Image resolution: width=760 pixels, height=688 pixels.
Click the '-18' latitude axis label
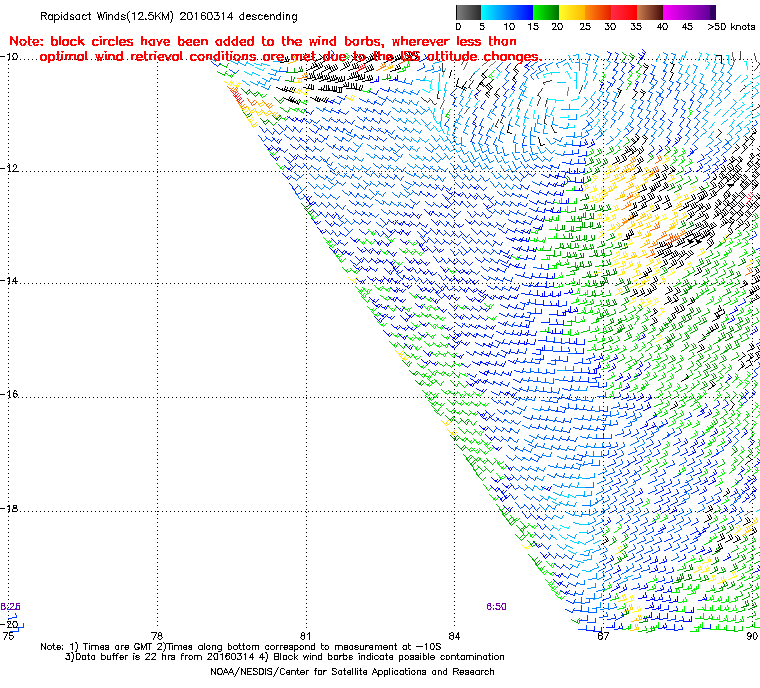(x=9, y=508)
